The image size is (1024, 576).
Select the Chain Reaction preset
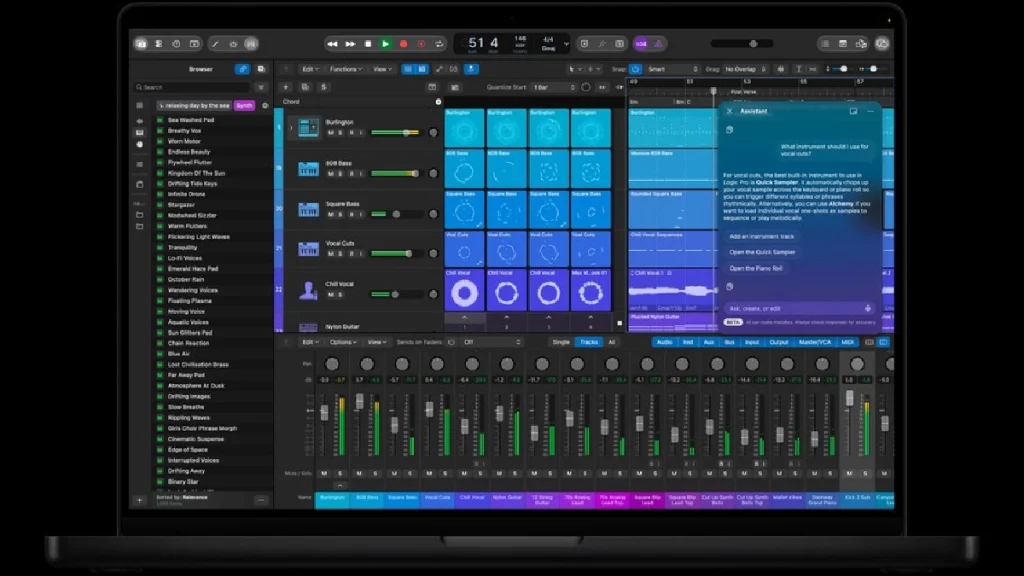click(188, 343)
